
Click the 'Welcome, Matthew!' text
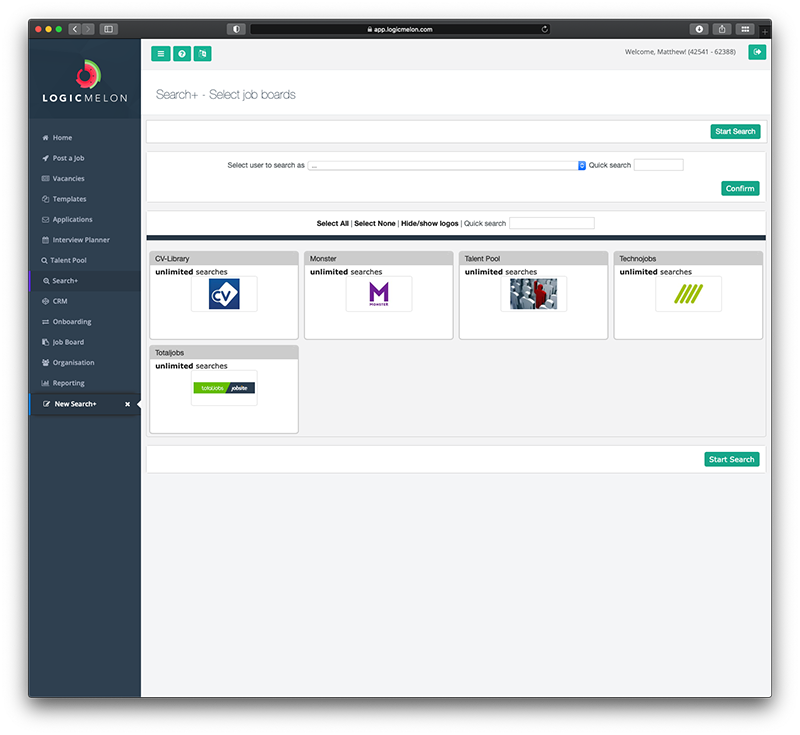656,52
